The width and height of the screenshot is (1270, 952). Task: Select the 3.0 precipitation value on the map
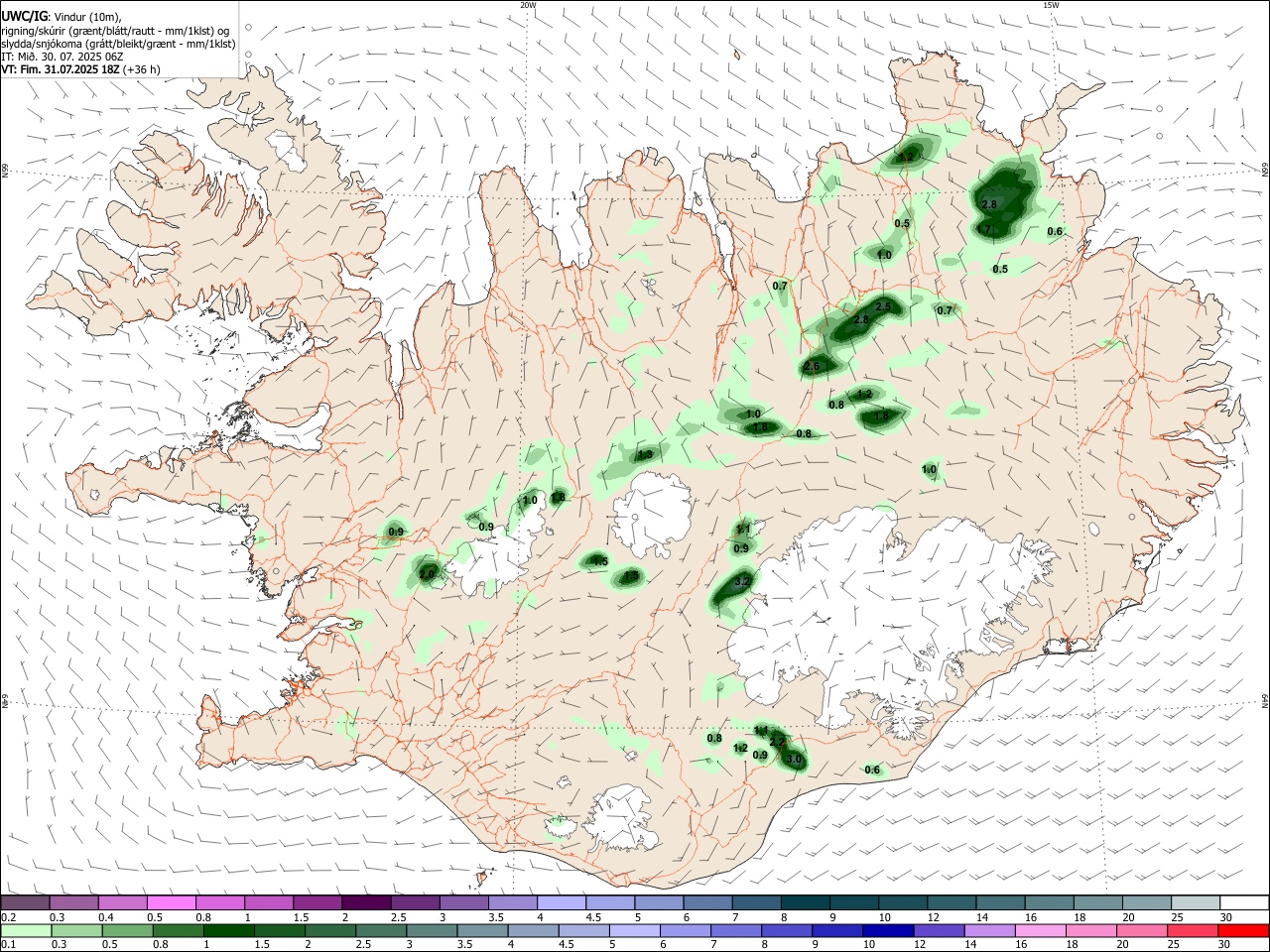coord(794,759)
